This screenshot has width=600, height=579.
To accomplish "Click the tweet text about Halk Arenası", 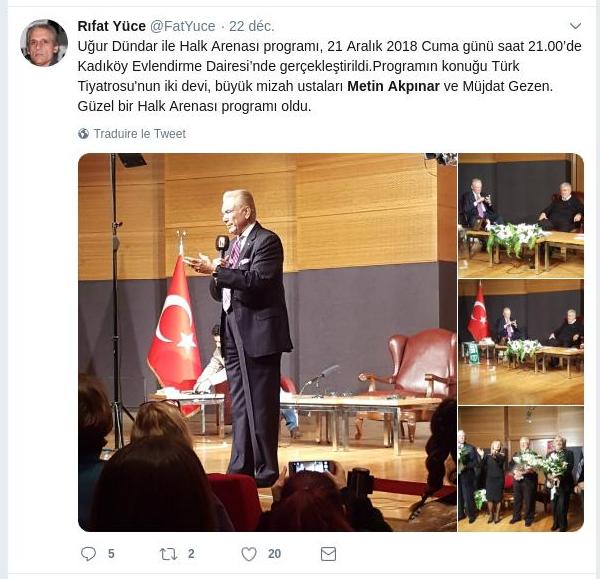I will point(329,76).
